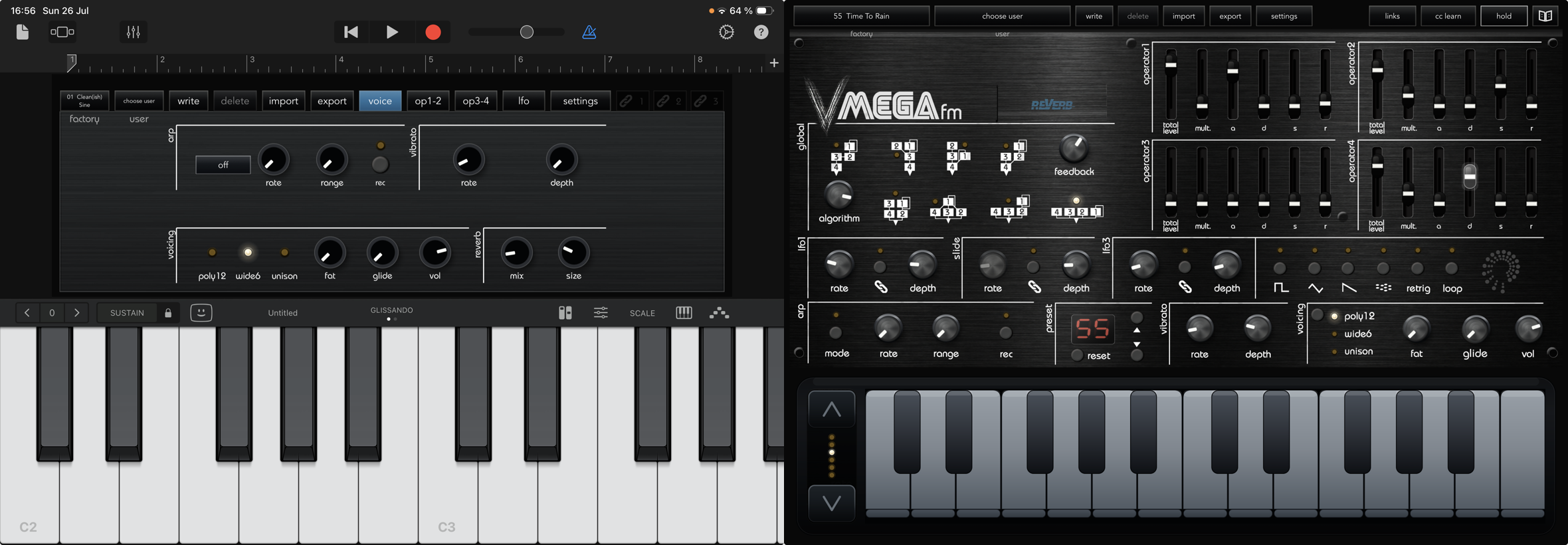The image size is (1568, 545).
Task: Open the keyboard layout split icon
Action: click(x=565, y=312)
